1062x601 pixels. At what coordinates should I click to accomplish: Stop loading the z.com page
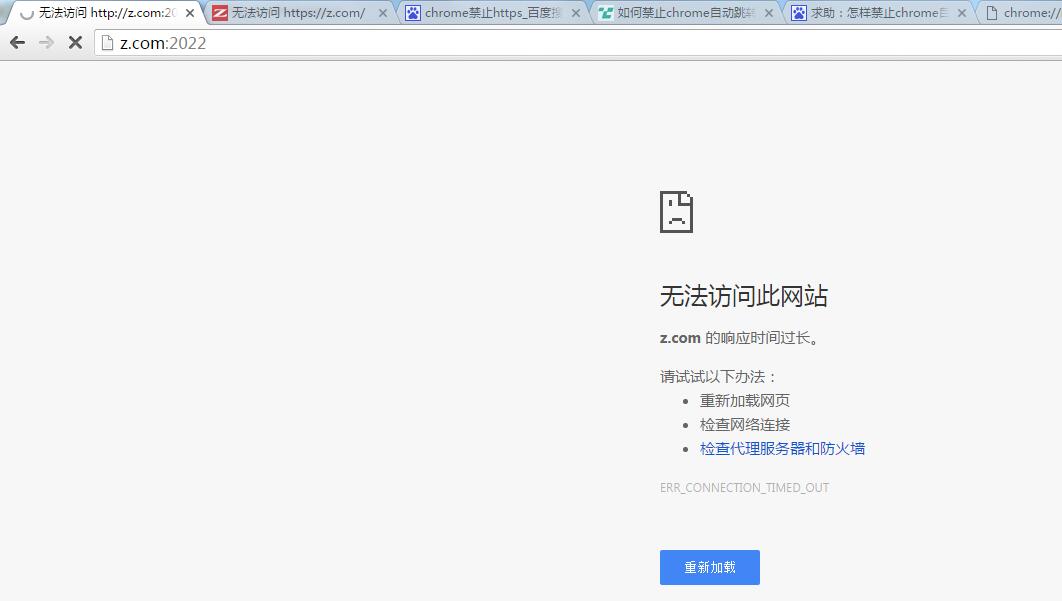[75, 43]
